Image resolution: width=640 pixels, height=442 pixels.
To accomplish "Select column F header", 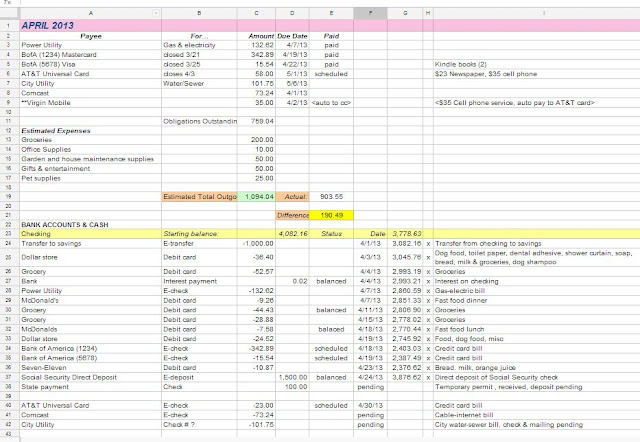I will (x=370, y=13).
